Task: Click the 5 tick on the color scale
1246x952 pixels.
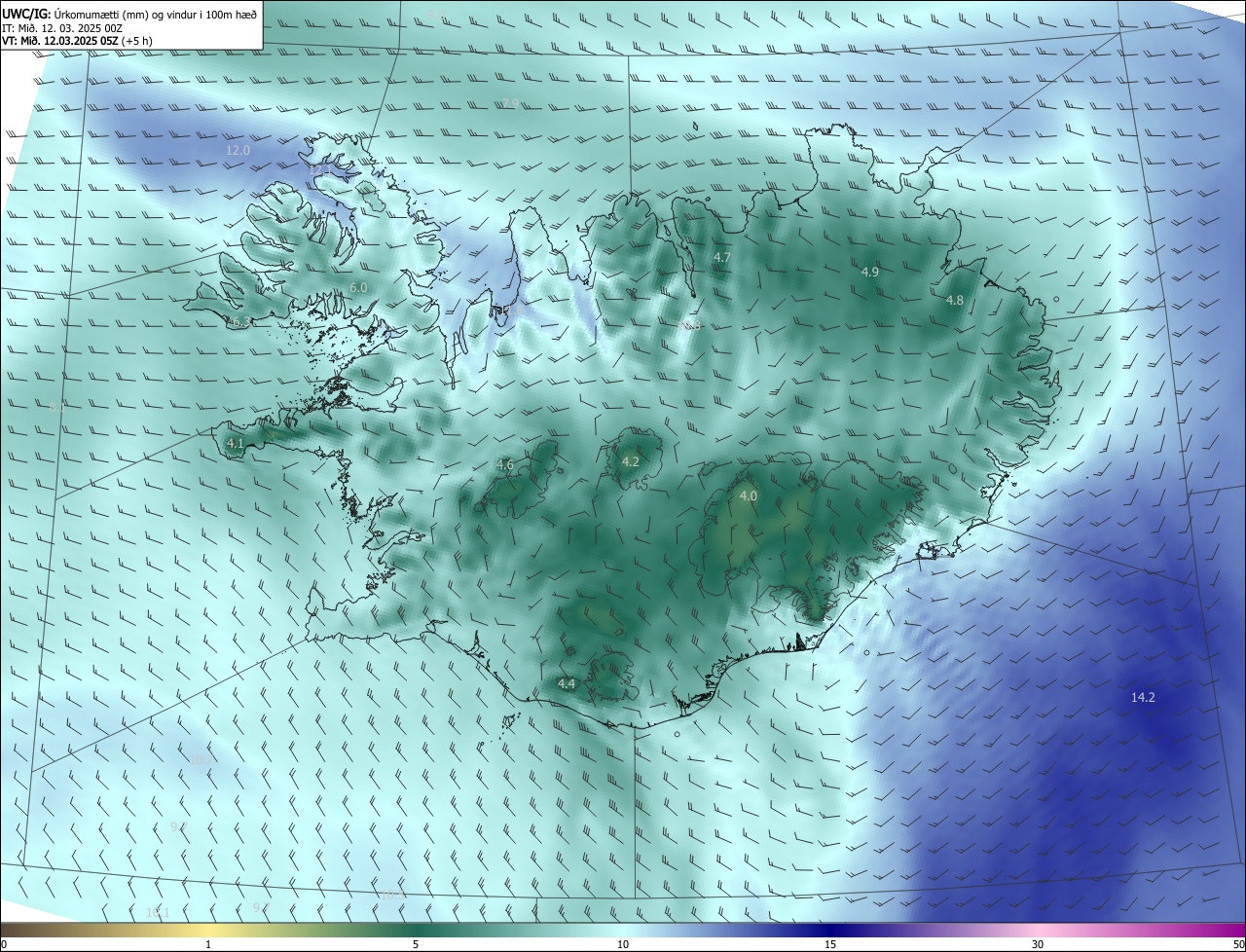Action: pyautogui.click(x=416, y=944)
